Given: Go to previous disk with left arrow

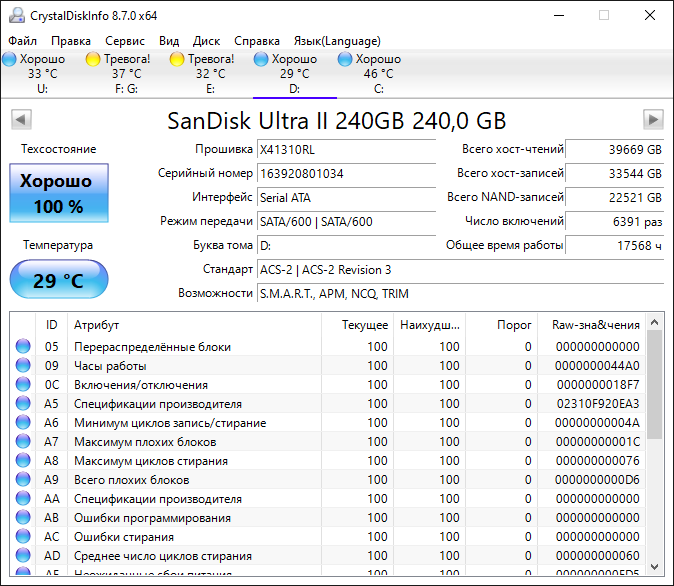Looking at the screenshot, I should pyautogui.click(x=20, y=120).
